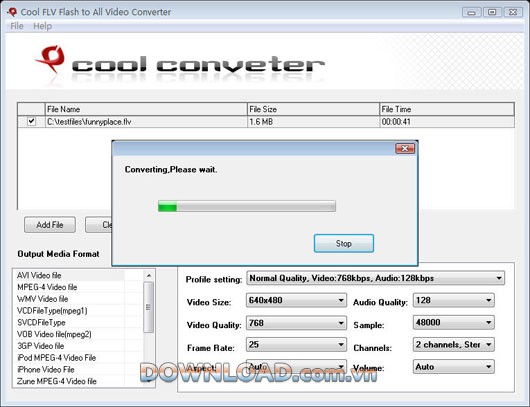Image resolution: width=530 pixels, height=407 pixels.
Task: Click the File Name column header
Action: pos(146,109)
